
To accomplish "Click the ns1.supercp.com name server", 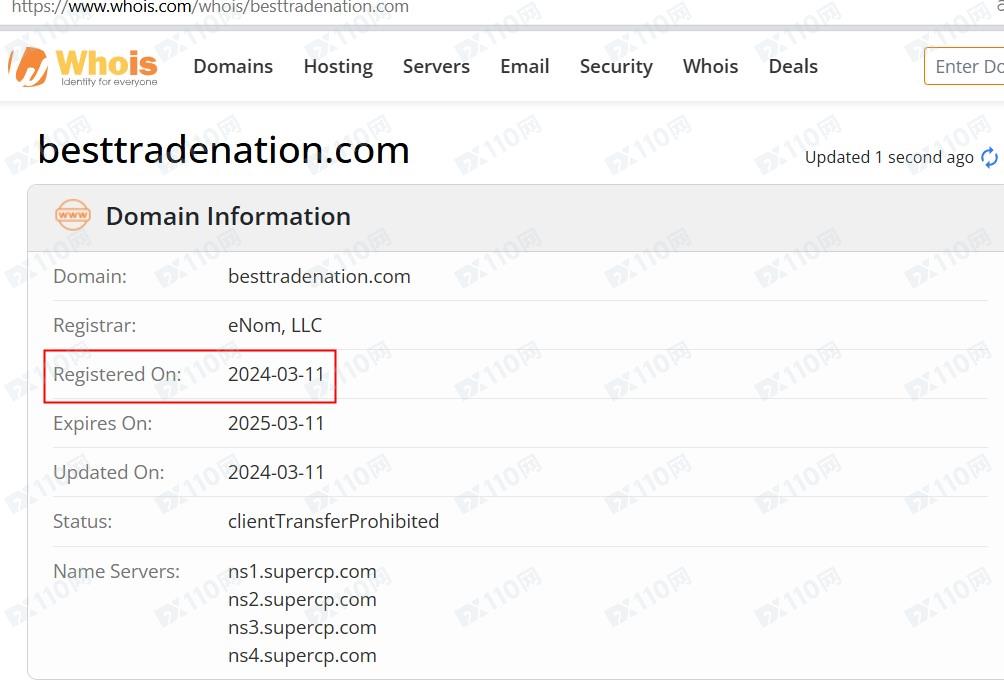I will (302, 571).
